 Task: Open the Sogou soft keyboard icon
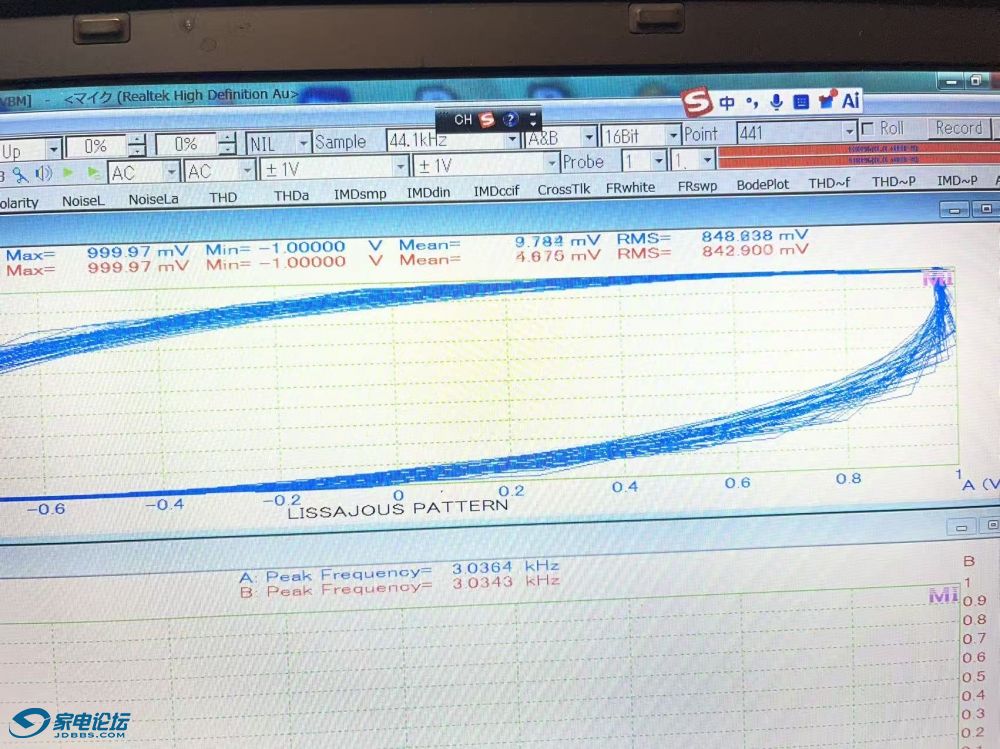click(801, 101)
